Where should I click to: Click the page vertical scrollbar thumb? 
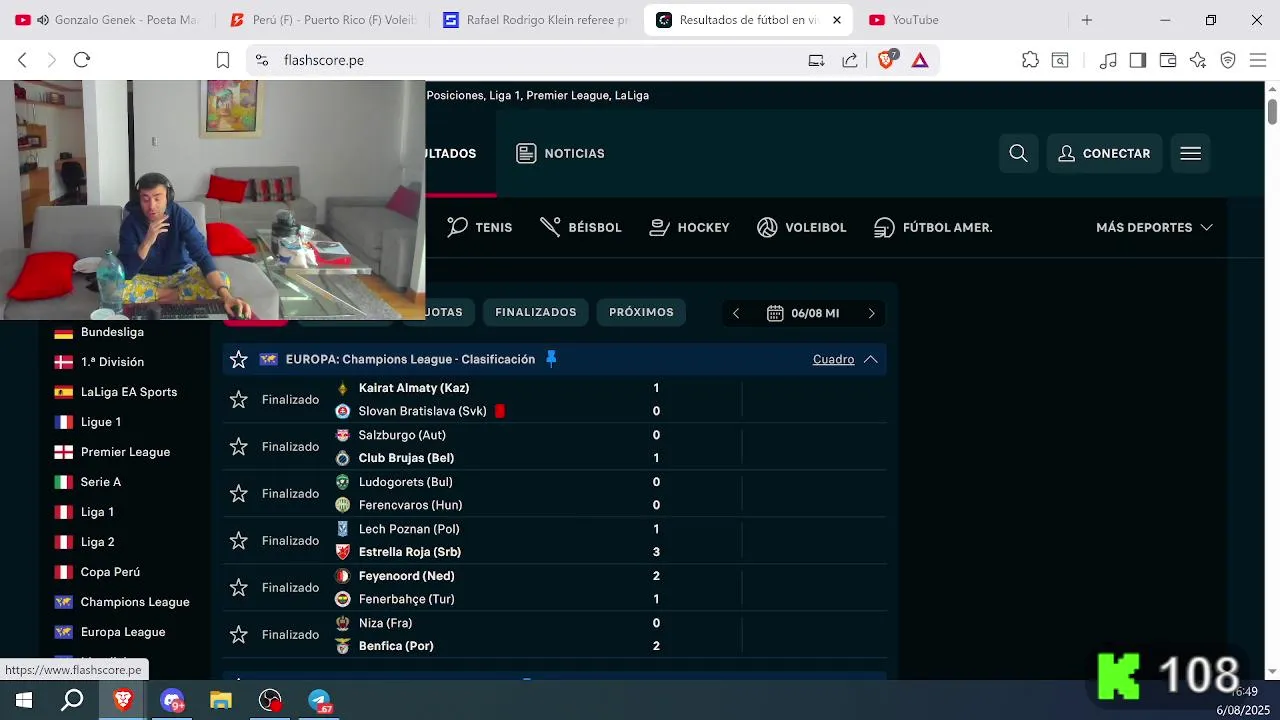(x=1272, y=111)
